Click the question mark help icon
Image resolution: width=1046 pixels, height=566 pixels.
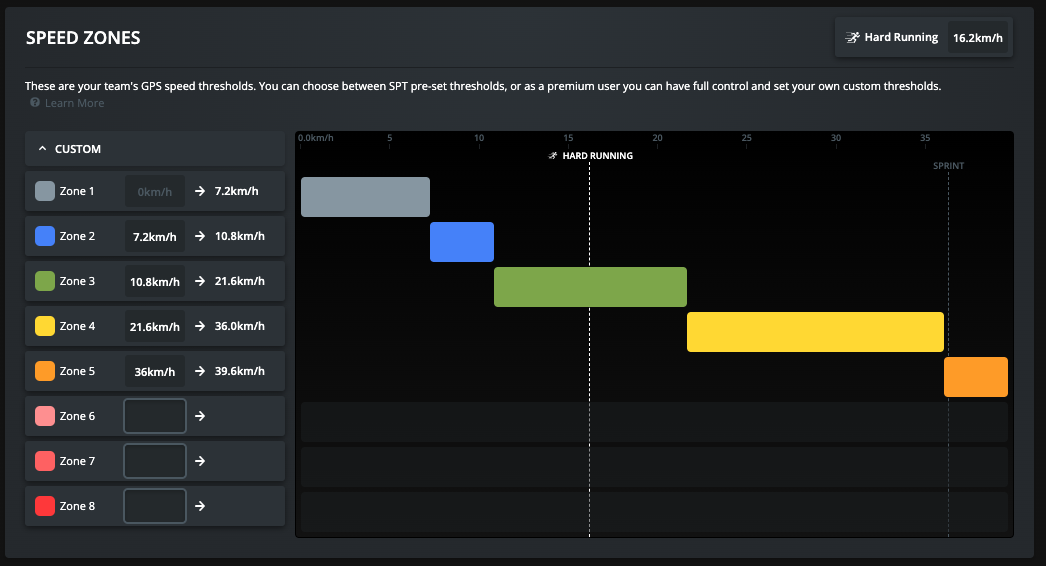coord(35,103)
